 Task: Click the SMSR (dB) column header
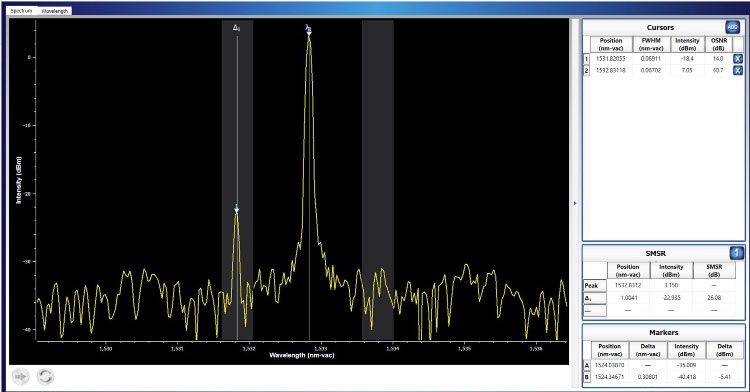[x=714, y=270]
